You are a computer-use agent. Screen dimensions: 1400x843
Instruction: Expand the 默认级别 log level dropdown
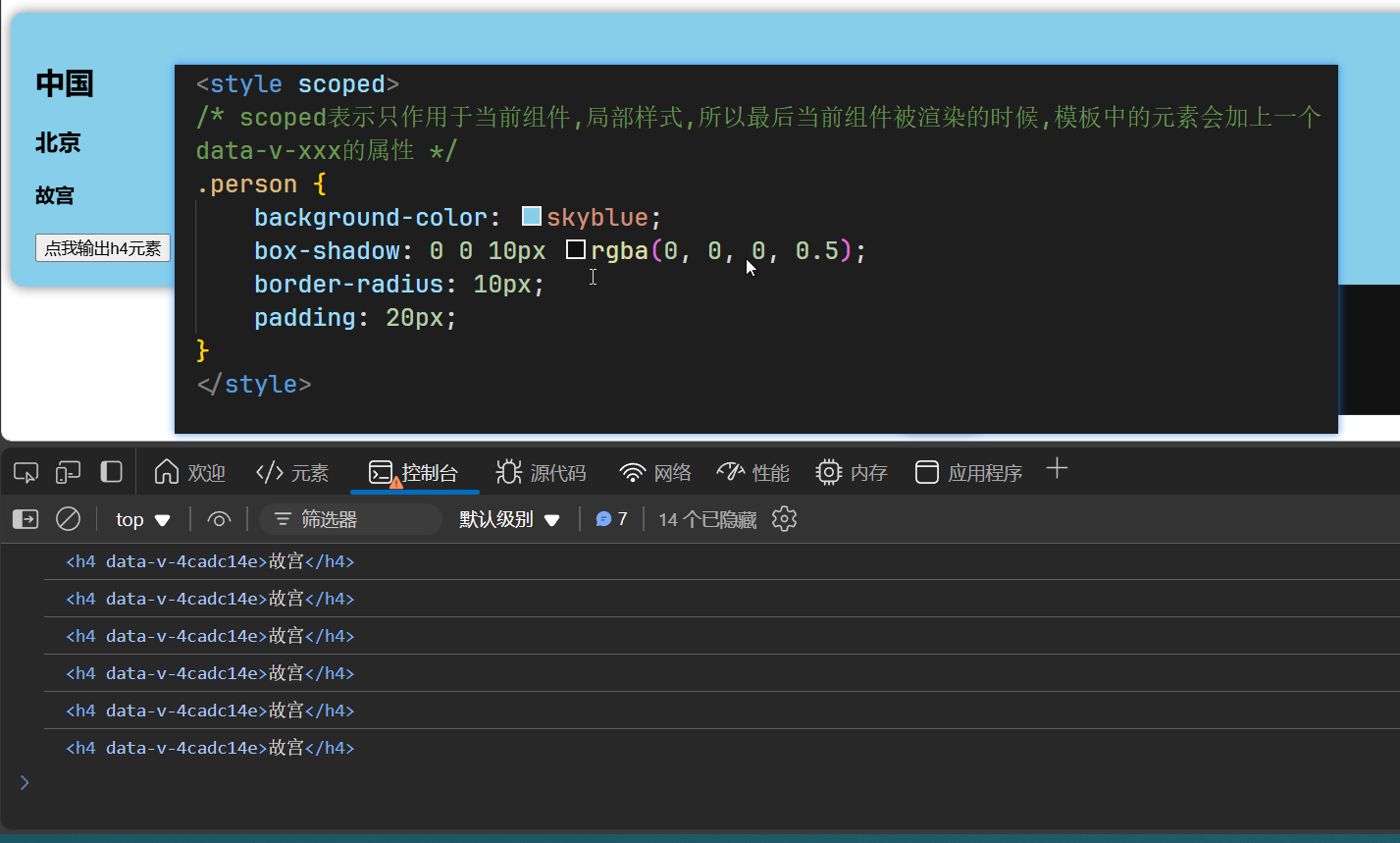509,520
